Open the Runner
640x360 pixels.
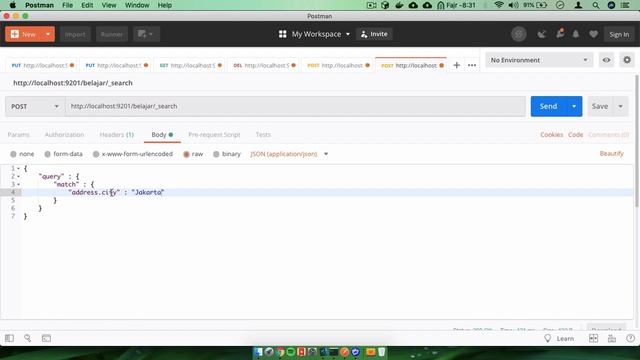112,34
